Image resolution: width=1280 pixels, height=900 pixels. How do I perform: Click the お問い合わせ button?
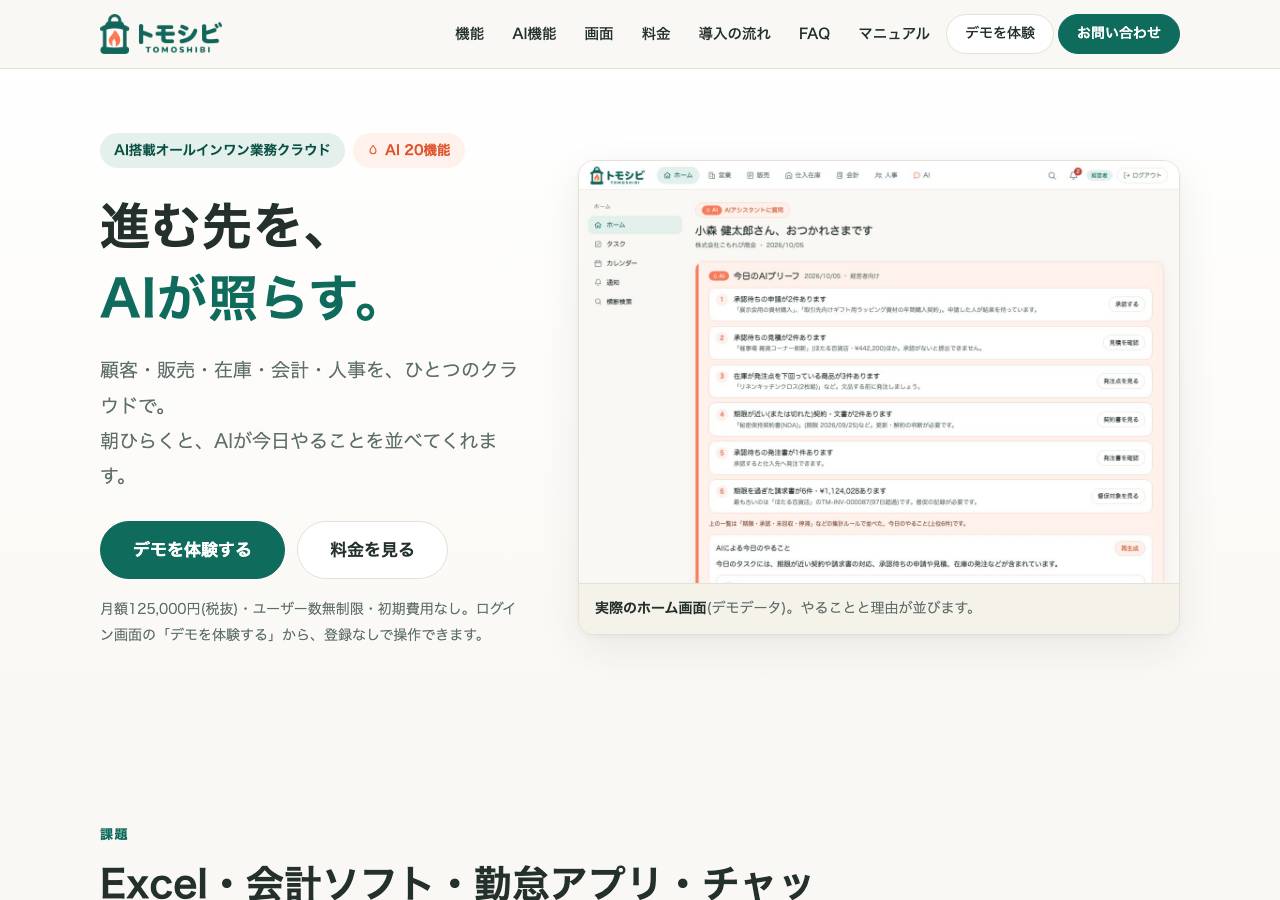[1119, 34]
